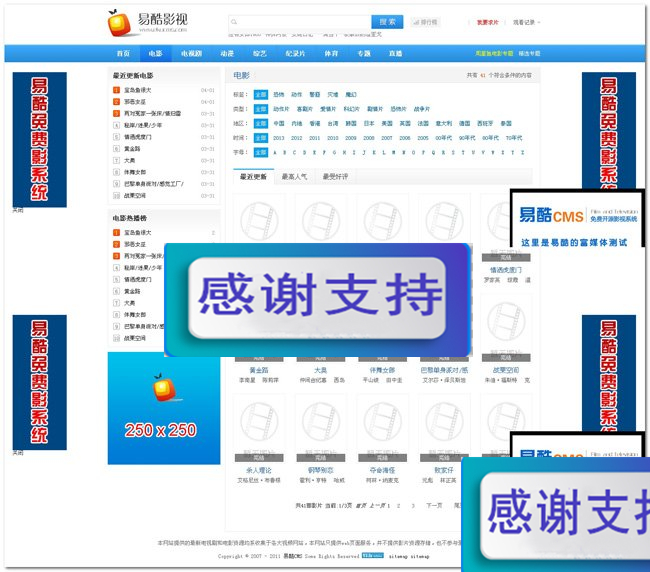The image size is (650, 572).
Task: Select 全部 in the 字母 filter row
Action: [x=261, y=153]
